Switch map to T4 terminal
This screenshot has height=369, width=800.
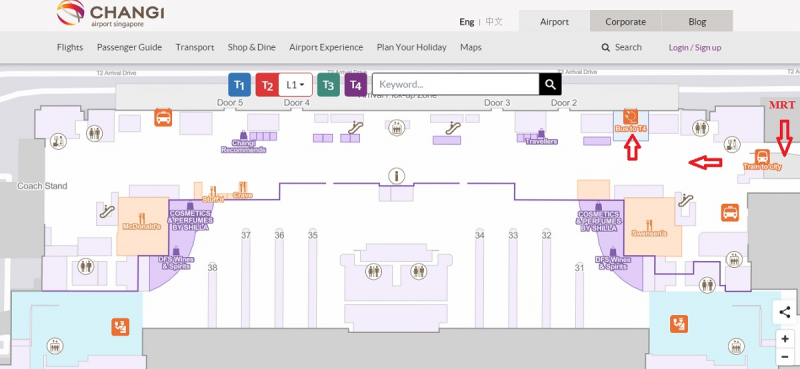[x=356, y=85]
